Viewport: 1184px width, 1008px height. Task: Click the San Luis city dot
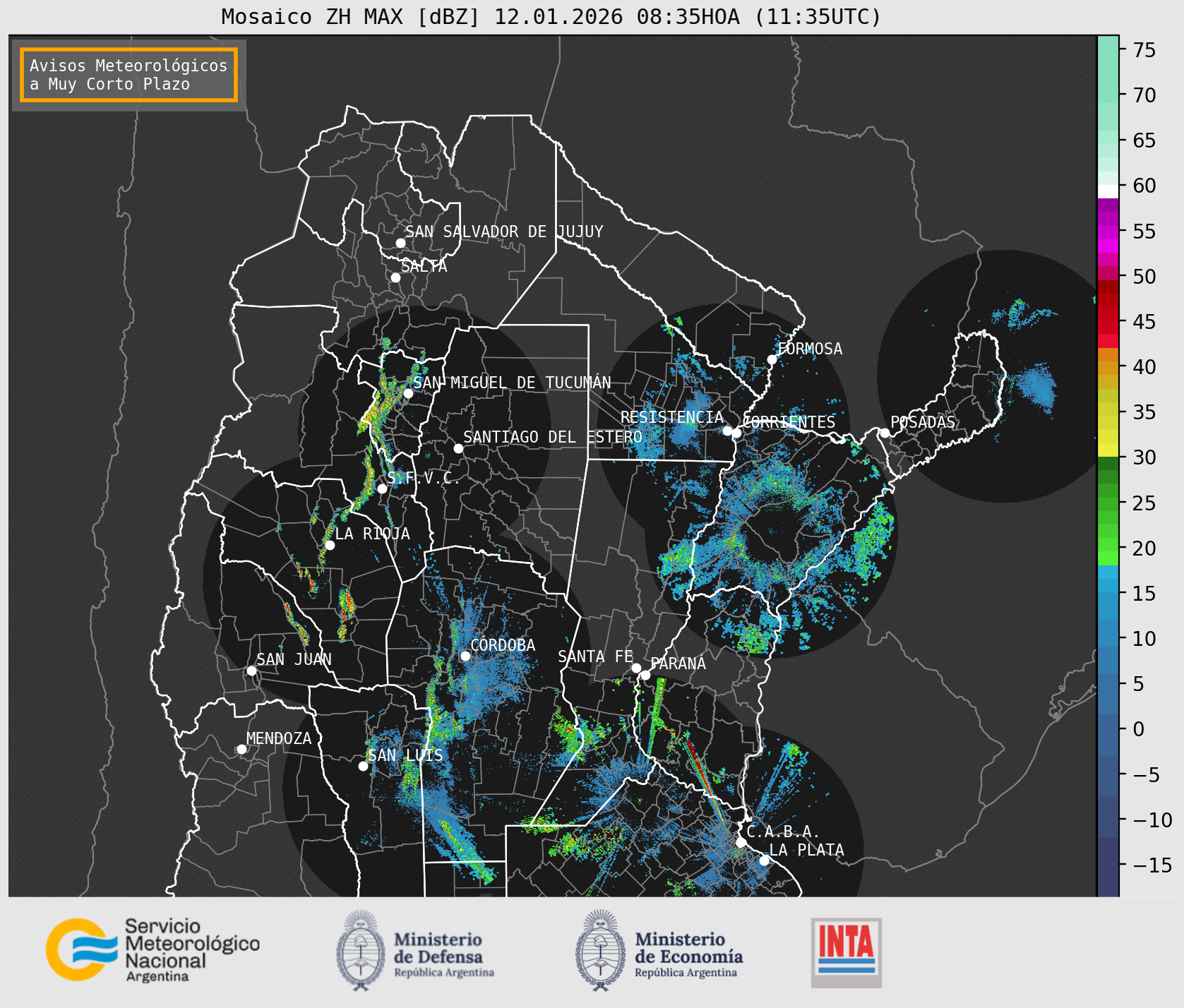tap(363, 766)
